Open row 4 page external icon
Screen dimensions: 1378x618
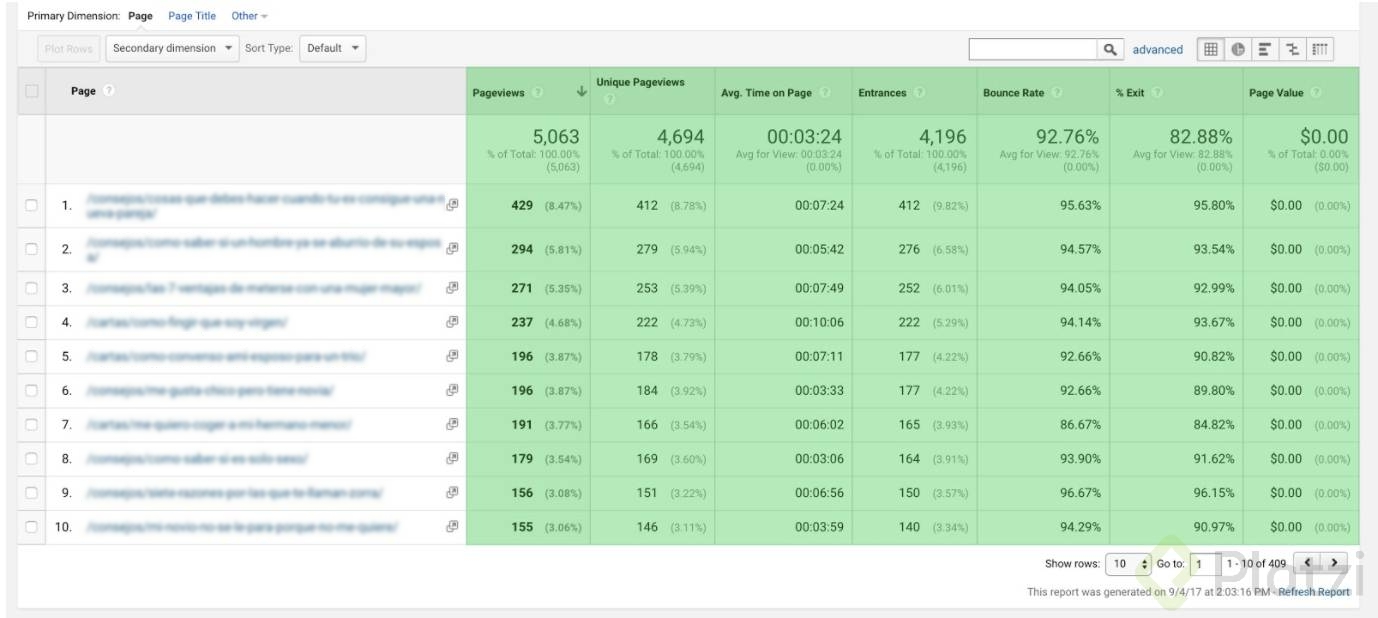(452, 322)
